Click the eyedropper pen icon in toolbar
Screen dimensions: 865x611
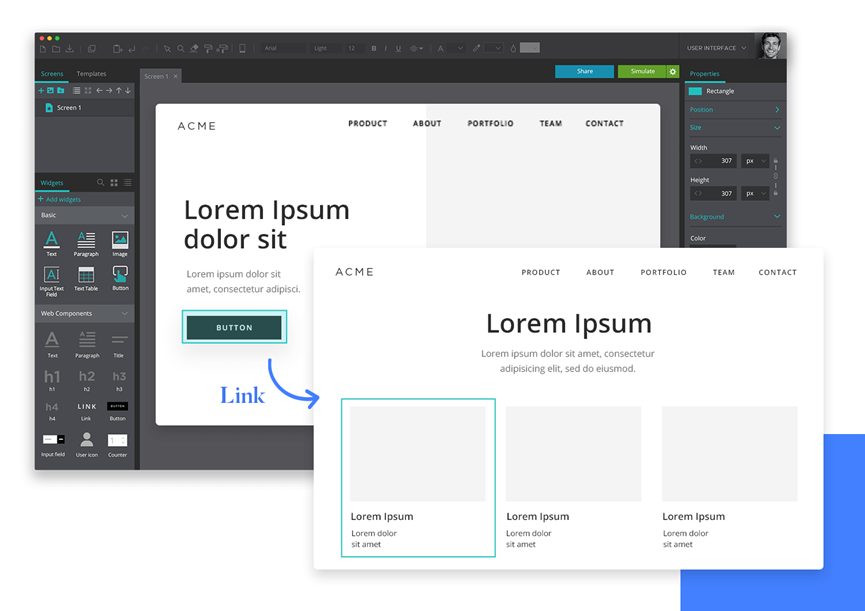tap(477, 48)
